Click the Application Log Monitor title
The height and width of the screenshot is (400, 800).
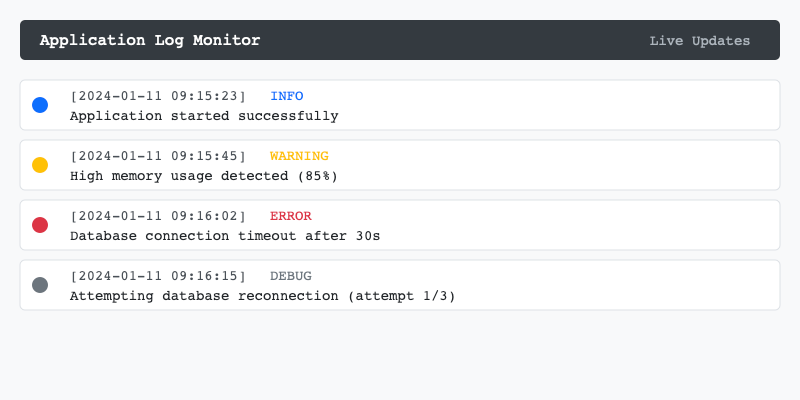(150, 41)
